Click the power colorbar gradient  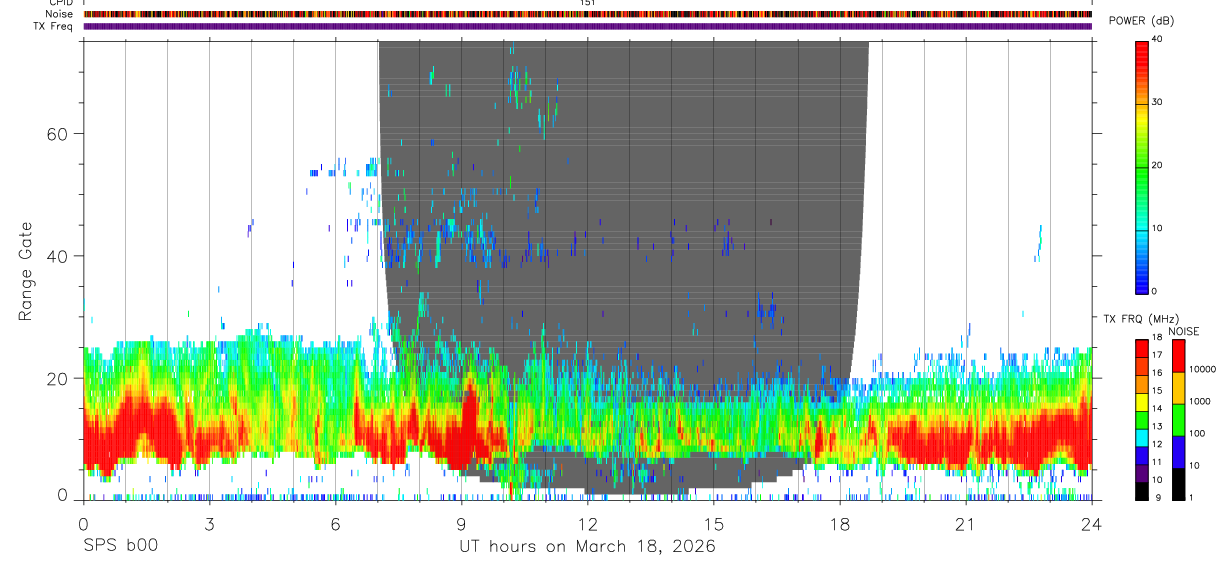point(1142,166)
